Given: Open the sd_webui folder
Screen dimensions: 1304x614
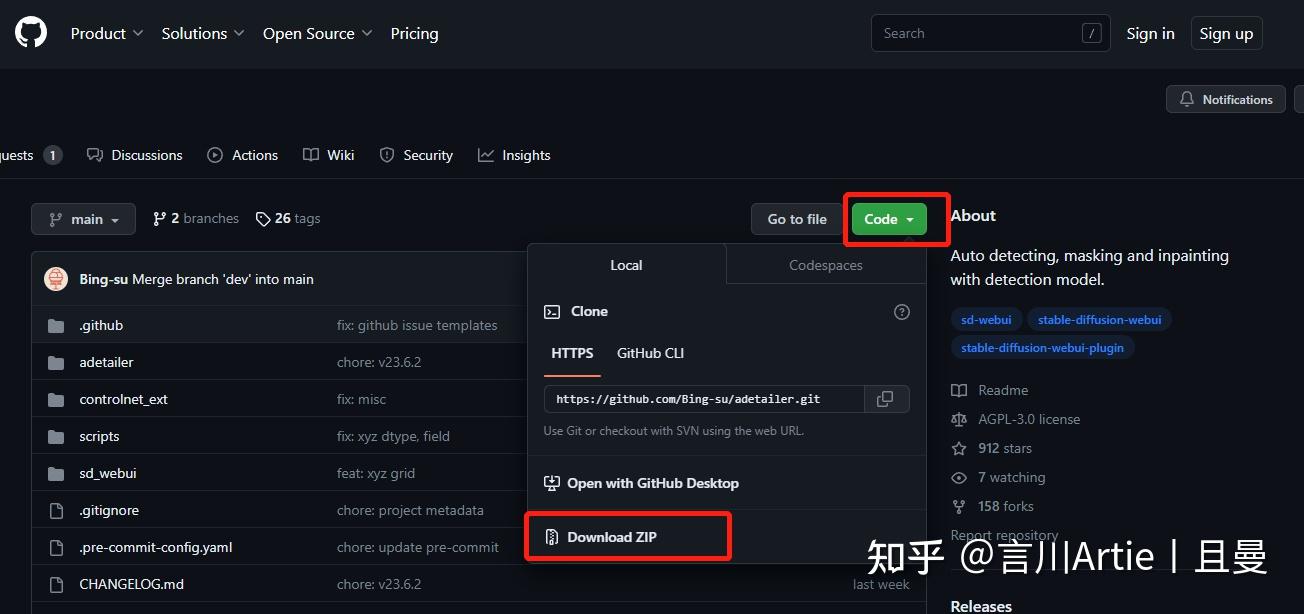Looking at the screenshot, I should pos(108,473).
